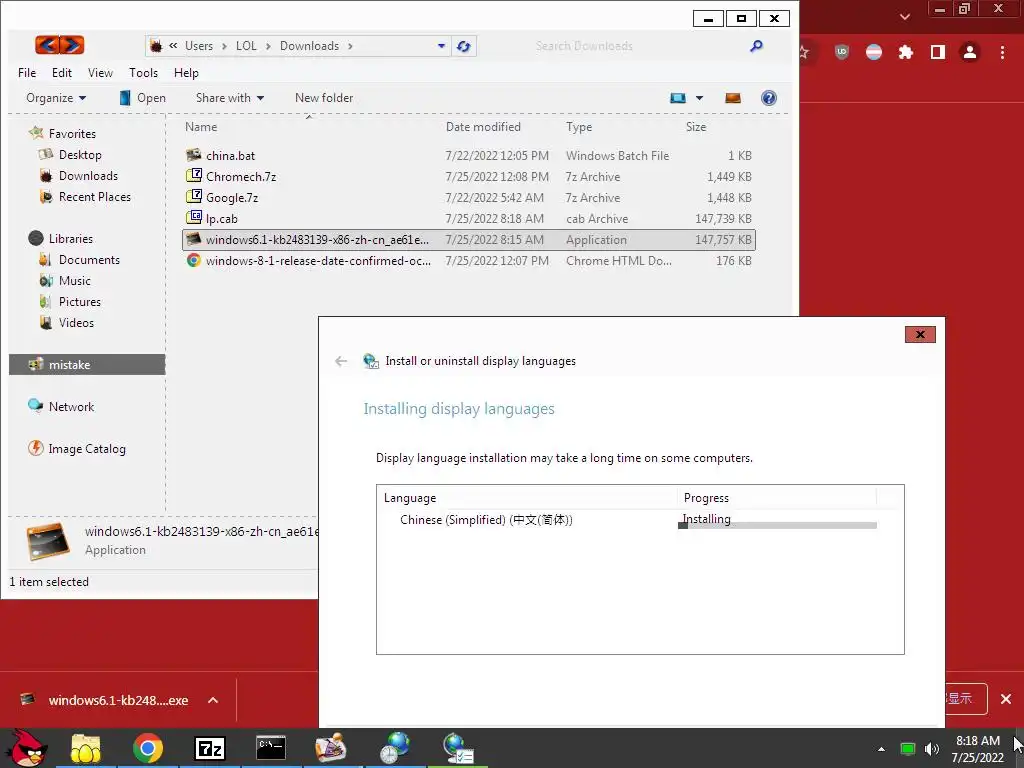Click Chrome side panel icon
1024x768 pixels.
(938, 52)
